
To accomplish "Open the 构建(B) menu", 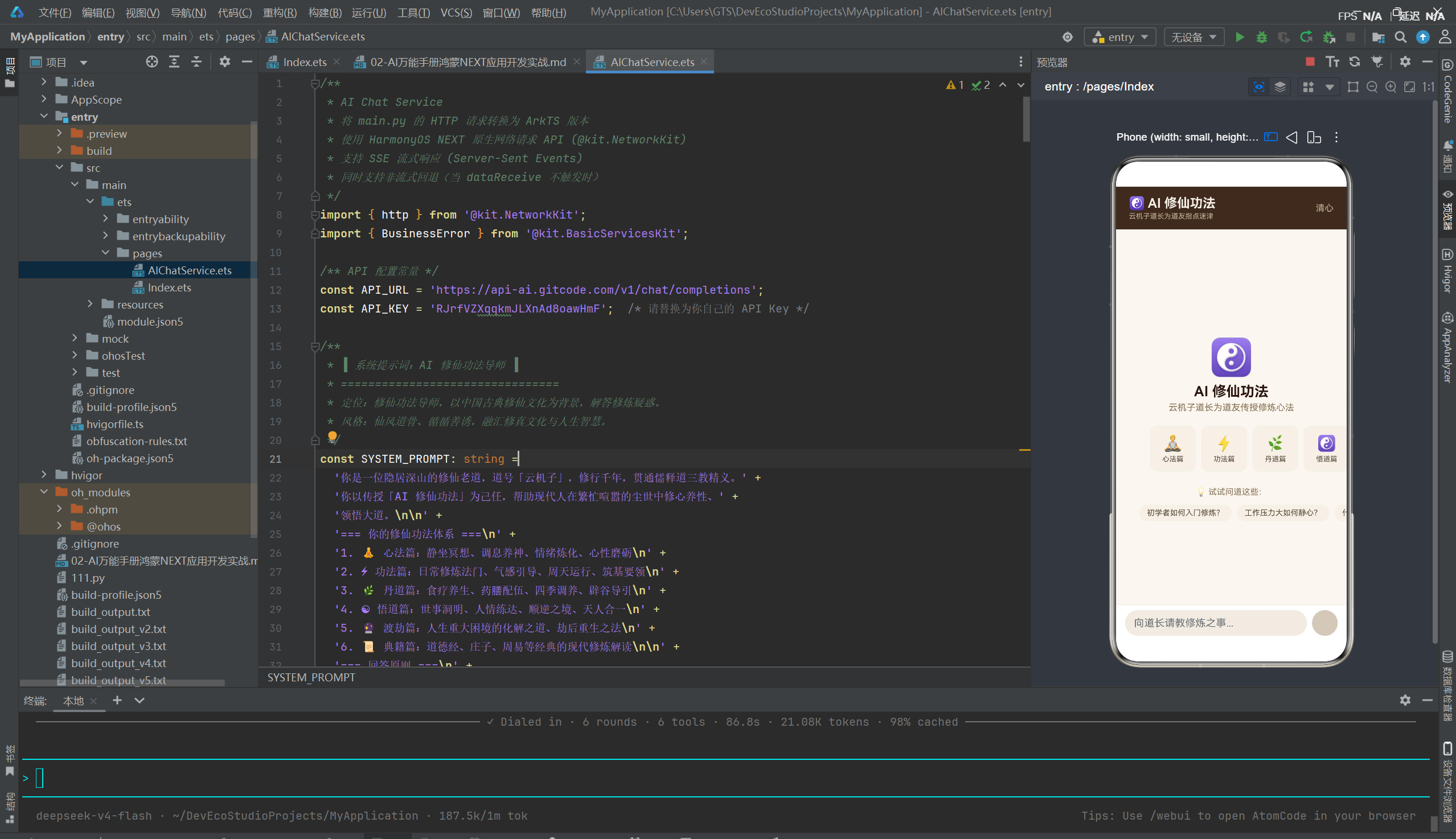I will point(325,13).
